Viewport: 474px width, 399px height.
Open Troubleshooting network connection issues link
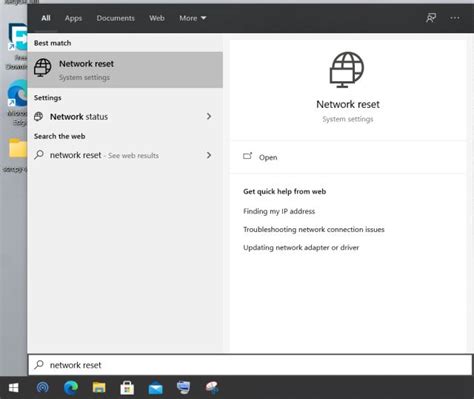coord(314,229)
